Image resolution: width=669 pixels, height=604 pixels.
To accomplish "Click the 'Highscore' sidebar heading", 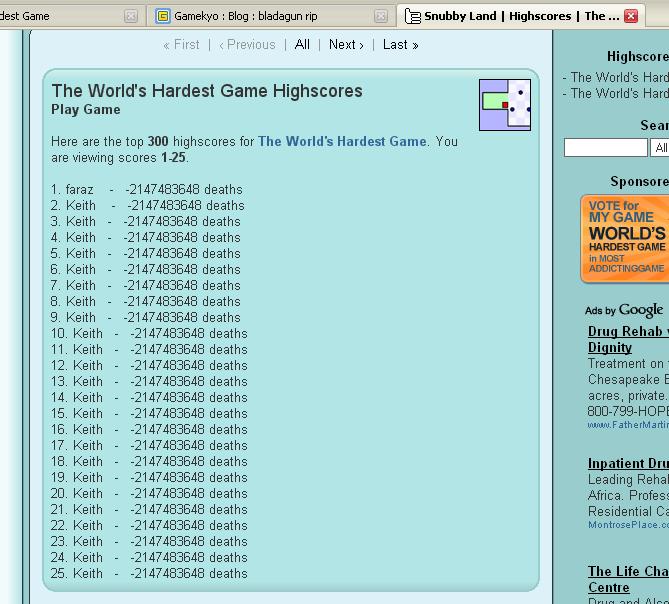I will pos(638,56).
